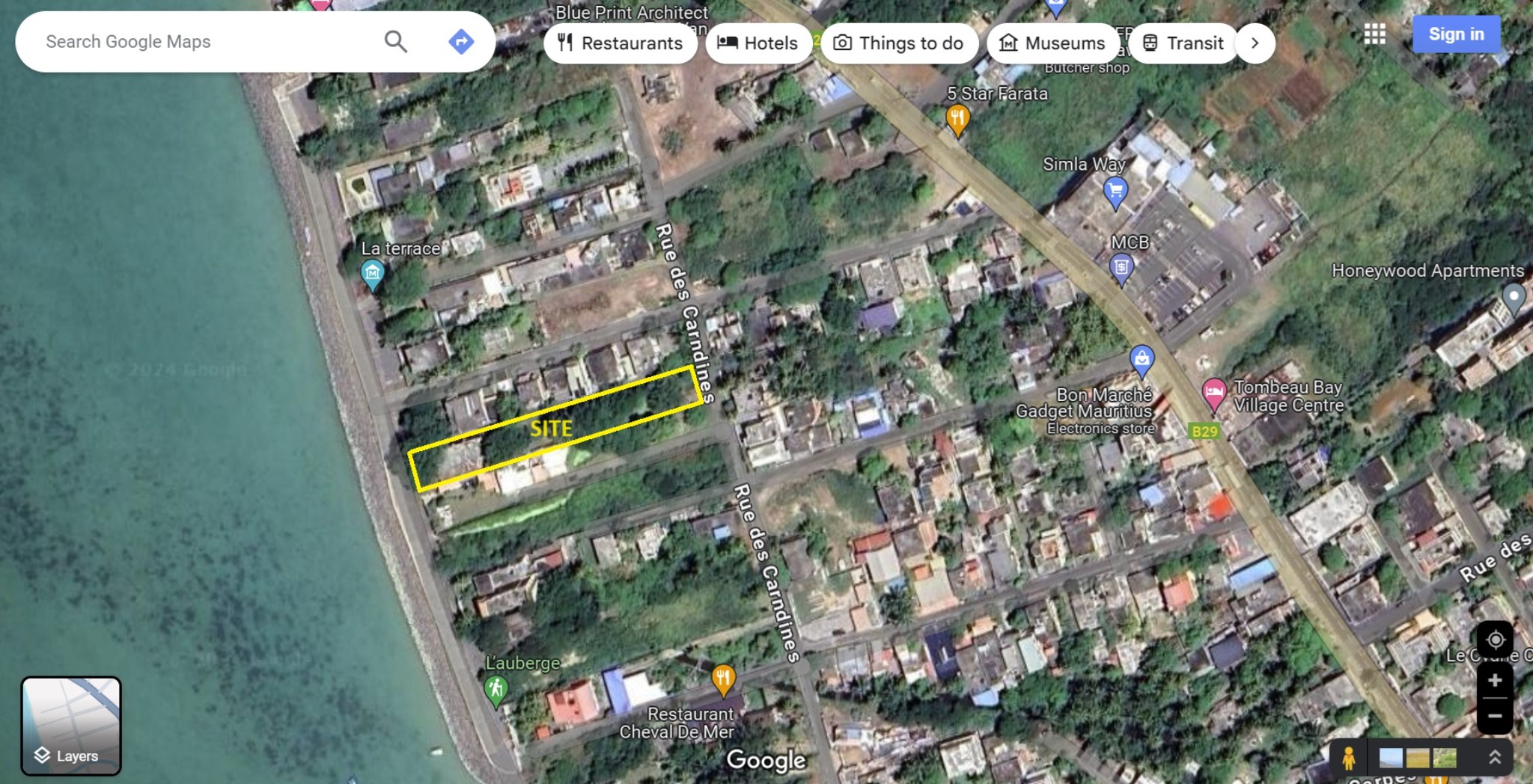Click the Honeywood Apartments text label
The image size is (1533, 784).
point(1427,271)
